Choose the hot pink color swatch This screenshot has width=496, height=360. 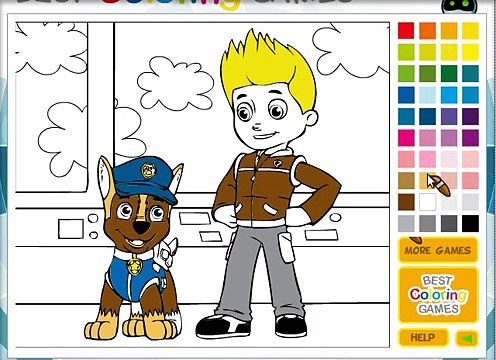[x=406, y=138]
